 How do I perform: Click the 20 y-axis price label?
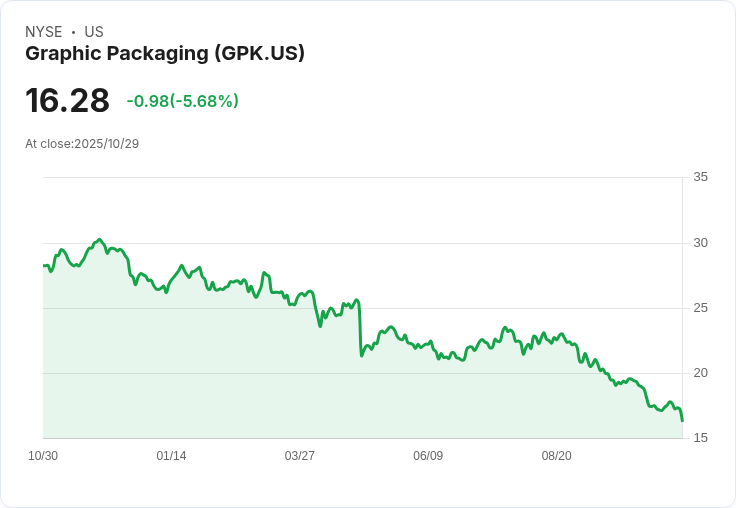(x=700, y=373)
